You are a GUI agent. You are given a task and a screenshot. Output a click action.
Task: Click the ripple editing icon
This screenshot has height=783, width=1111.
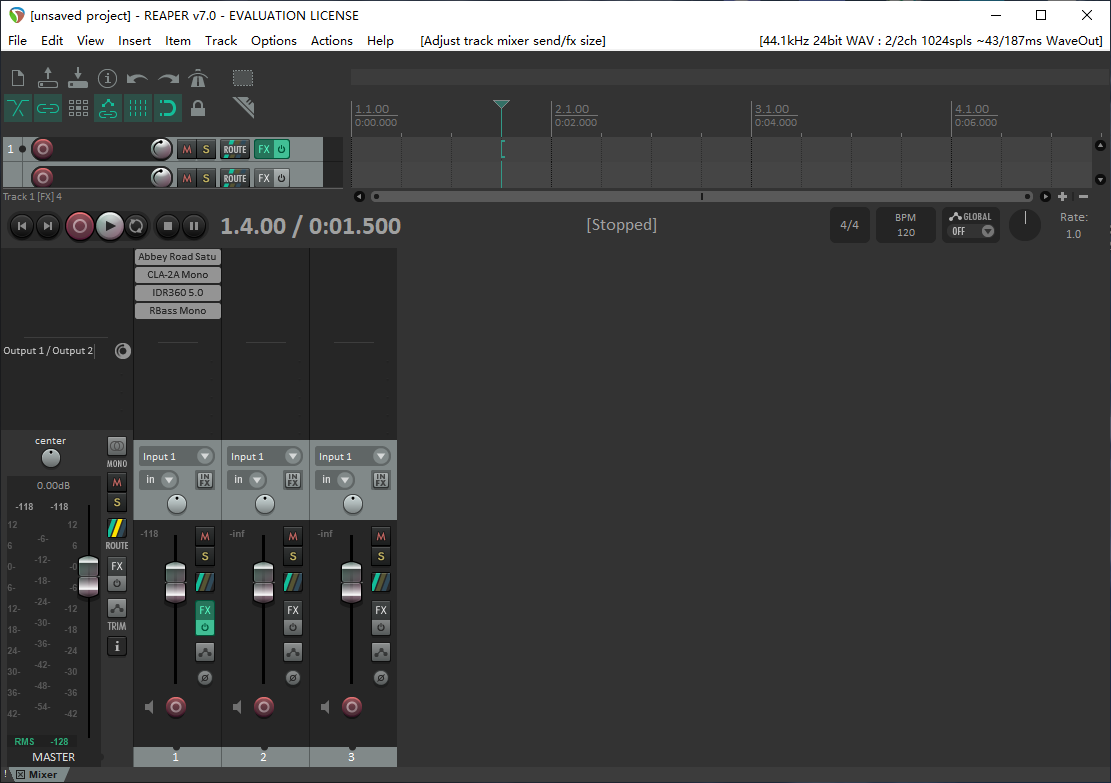pyautogui.click(x=78, y=108)
